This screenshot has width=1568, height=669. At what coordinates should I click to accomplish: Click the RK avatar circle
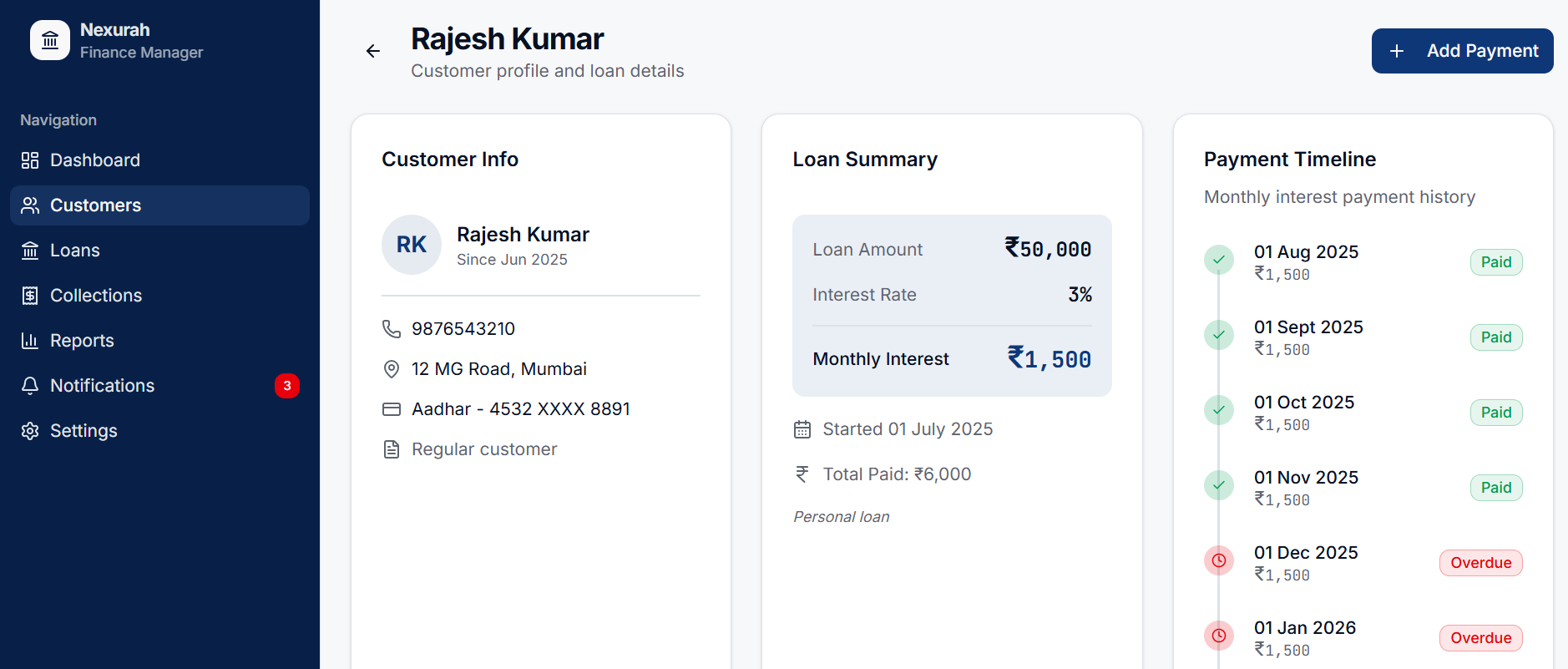click(x=412, y=245)
